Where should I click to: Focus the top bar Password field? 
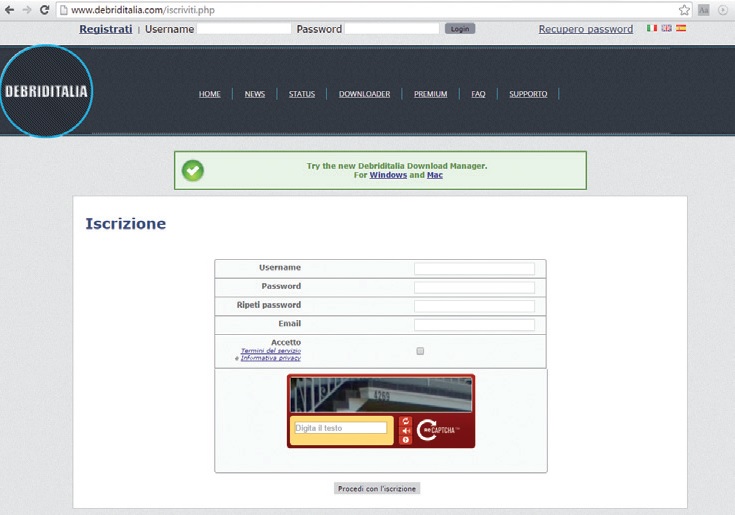(x=392, y=29)
